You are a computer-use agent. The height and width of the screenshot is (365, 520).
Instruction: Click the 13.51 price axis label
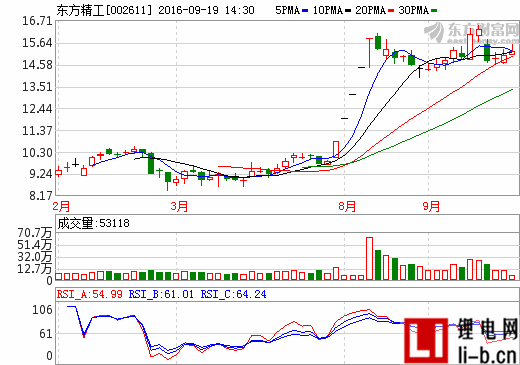[37, 87]
